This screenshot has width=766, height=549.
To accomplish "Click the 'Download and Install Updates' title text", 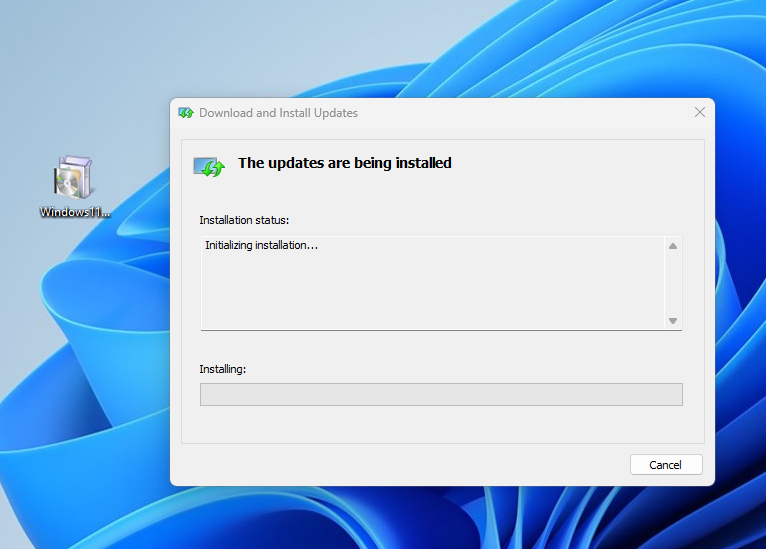I will (278, 113).
